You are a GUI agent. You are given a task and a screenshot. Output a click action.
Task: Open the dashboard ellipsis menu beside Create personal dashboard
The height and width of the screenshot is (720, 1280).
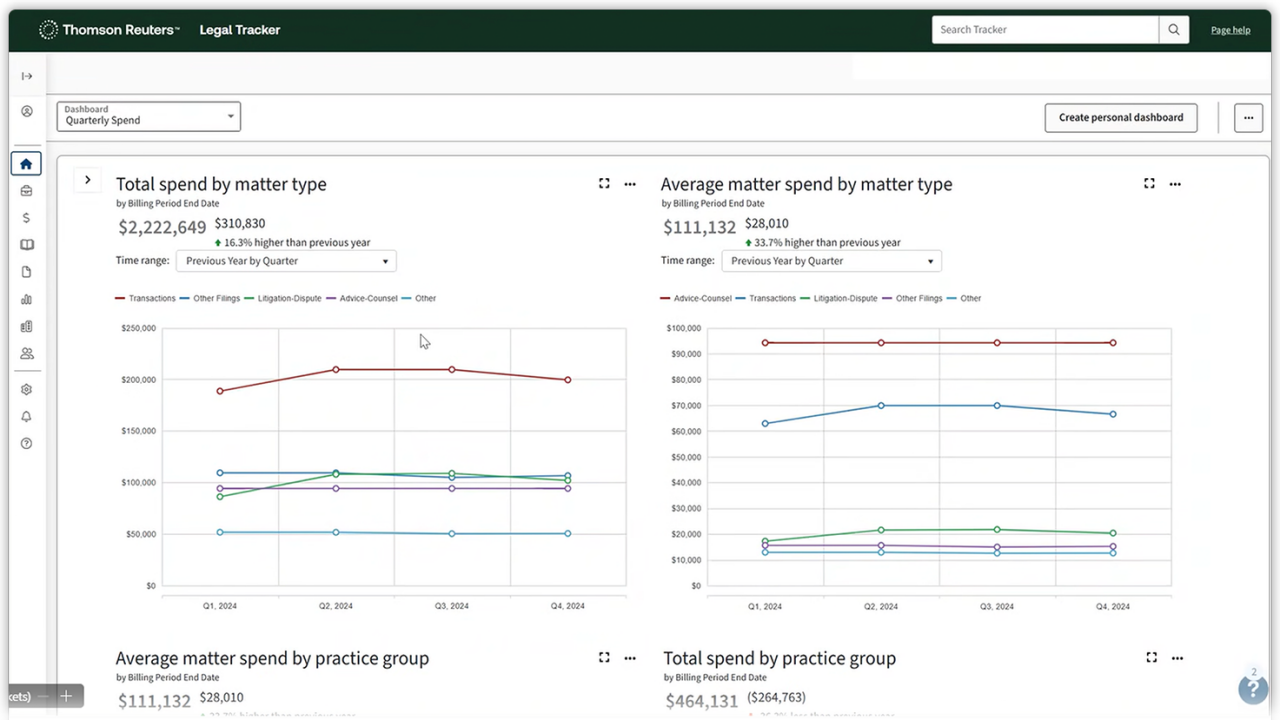point(1248,117)
